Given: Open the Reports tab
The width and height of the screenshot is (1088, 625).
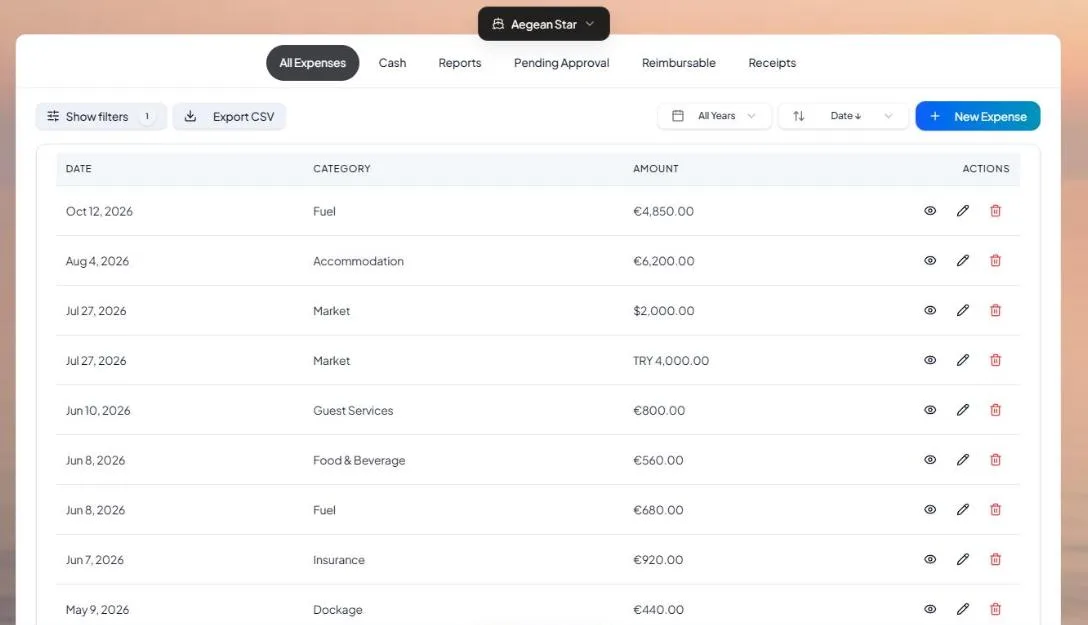Looking at the screenshot, I should click(x=459, y=62).
